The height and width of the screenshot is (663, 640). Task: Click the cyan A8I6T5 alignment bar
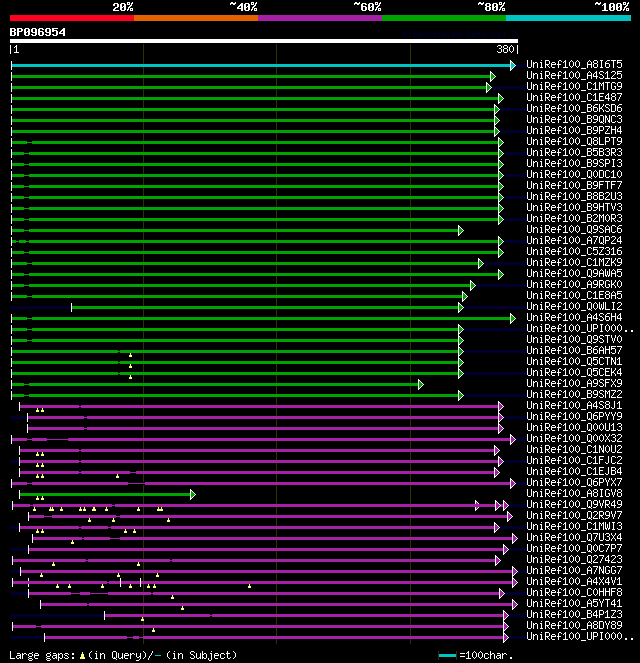[x=261, y=65]
